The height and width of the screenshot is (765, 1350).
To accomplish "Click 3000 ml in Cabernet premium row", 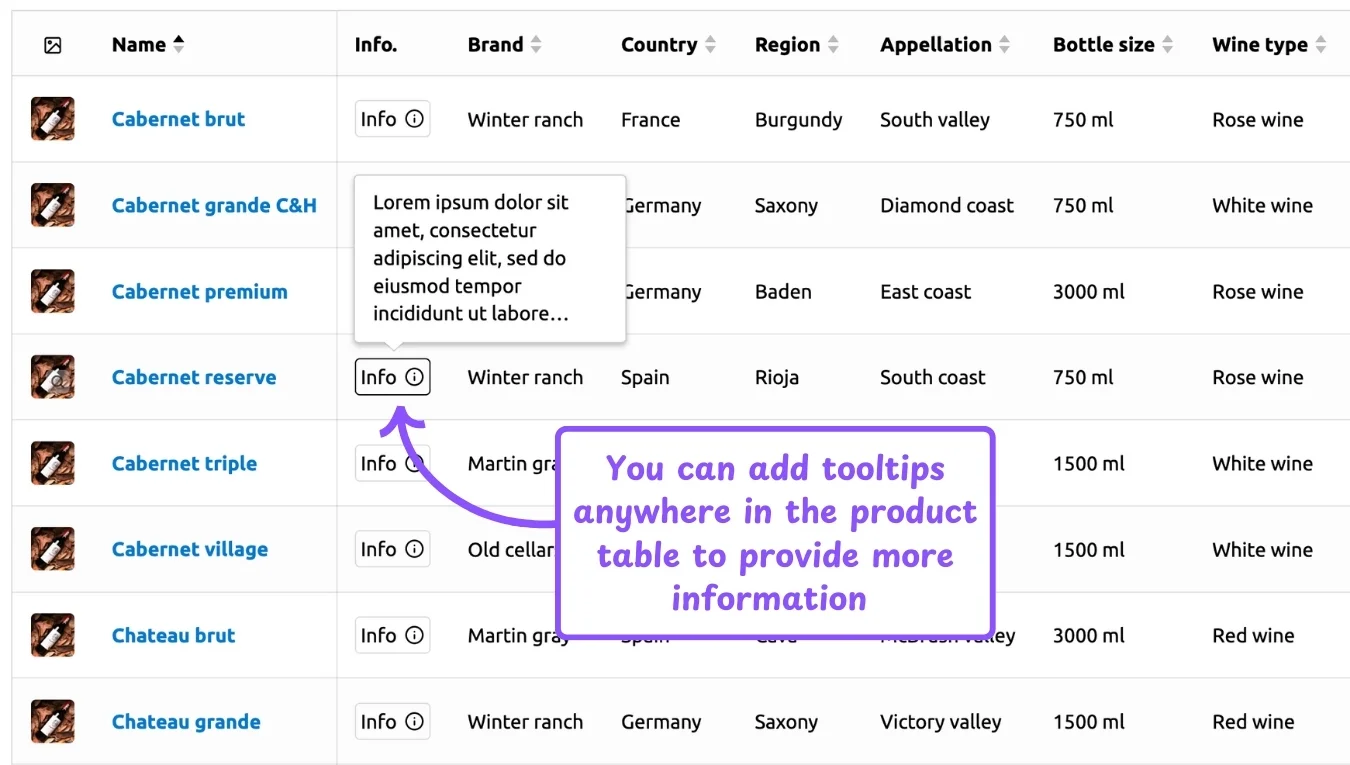I will 1088,292.
